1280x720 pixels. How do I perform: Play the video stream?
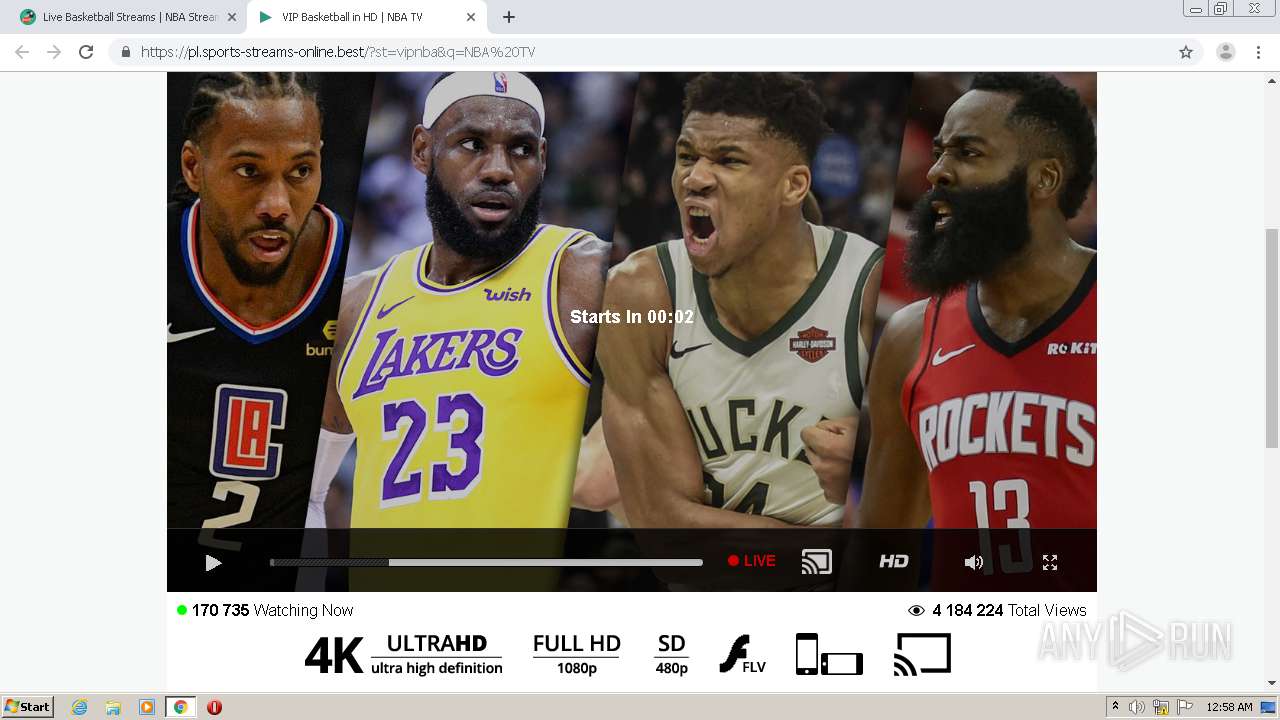coord(212,563)
